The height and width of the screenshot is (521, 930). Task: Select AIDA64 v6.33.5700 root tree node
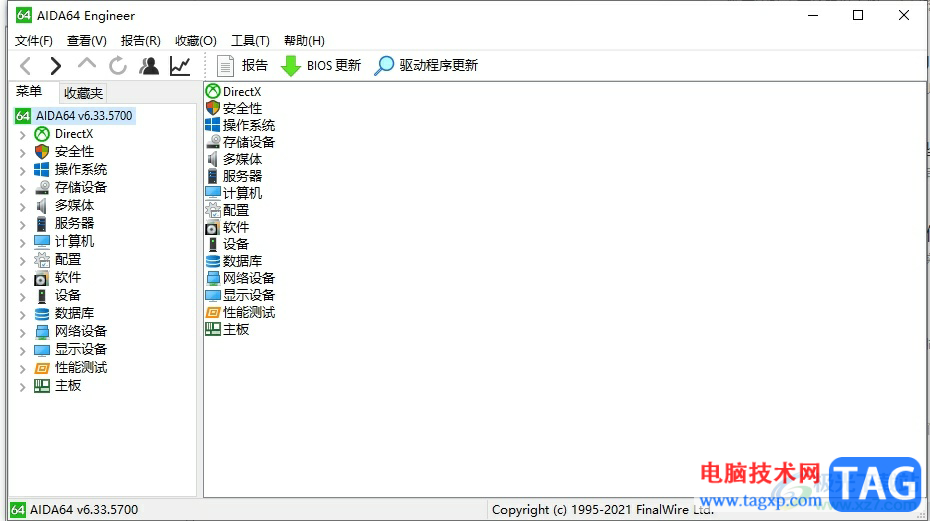click(75, 116)
